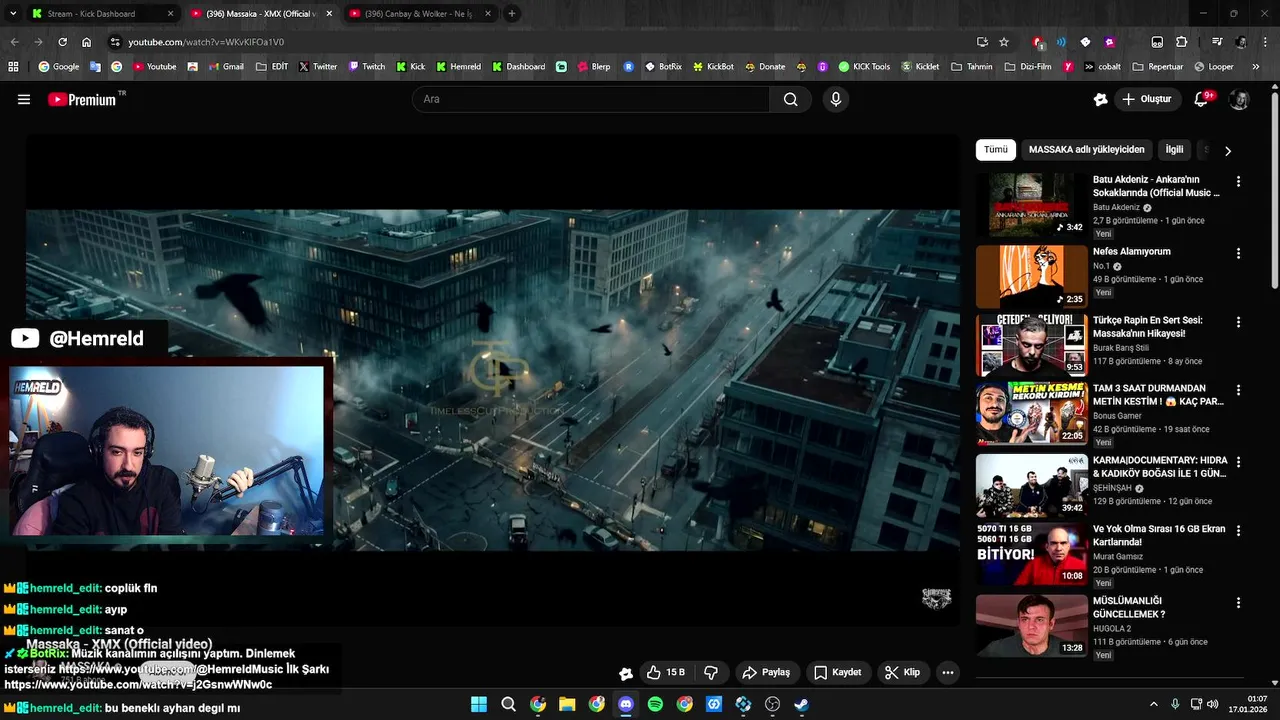Start voice search with the microphone icon
Screen dimensions: 1280x720
pos(836,99)
